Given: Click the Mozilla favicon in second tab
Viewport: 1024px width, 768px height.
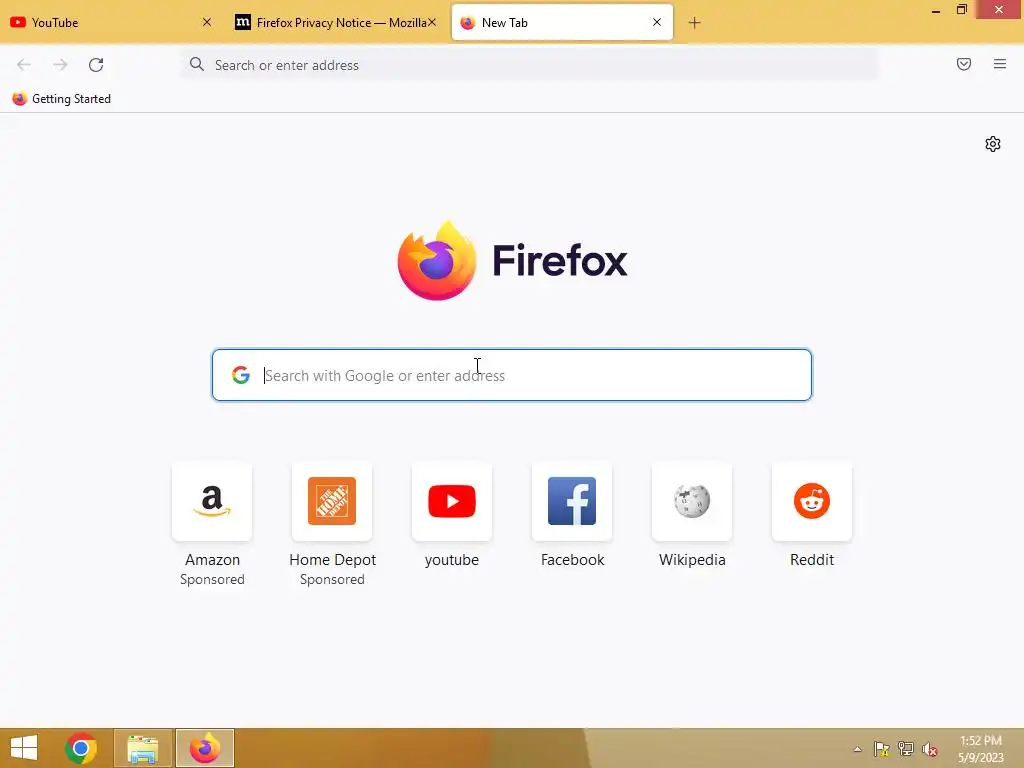Looking at the screenshot, I should (243, 22).
